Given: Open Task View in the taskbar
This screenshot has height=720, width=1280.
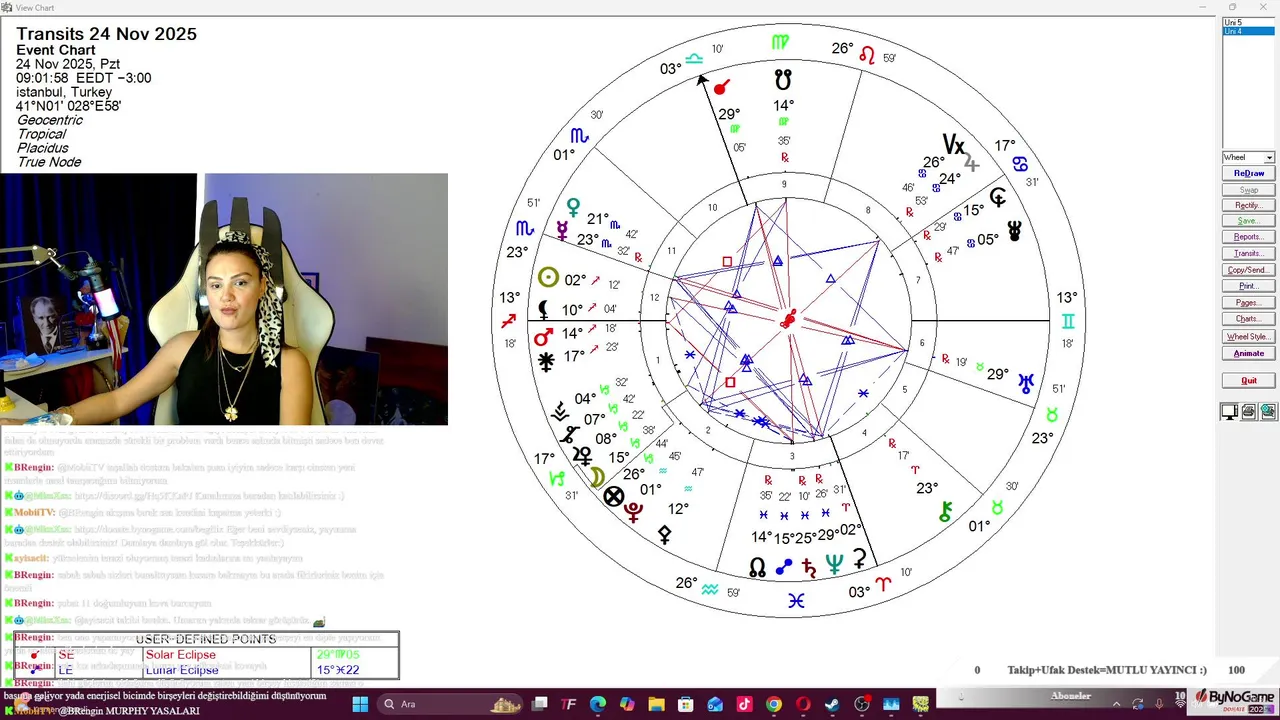Looking at the screenshot, I should (x=539, y=704).
